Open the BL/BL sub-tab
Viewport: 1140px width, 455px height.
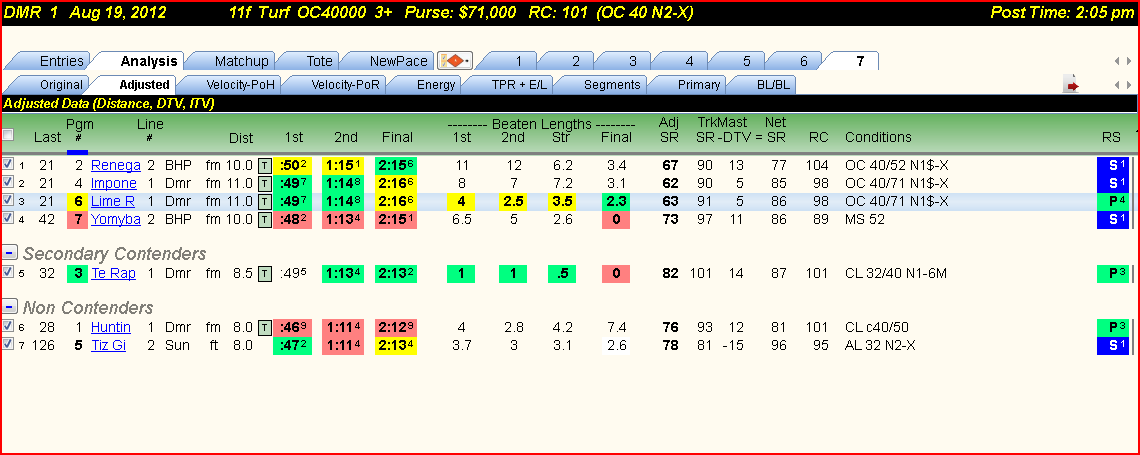(x=766, y=85)
